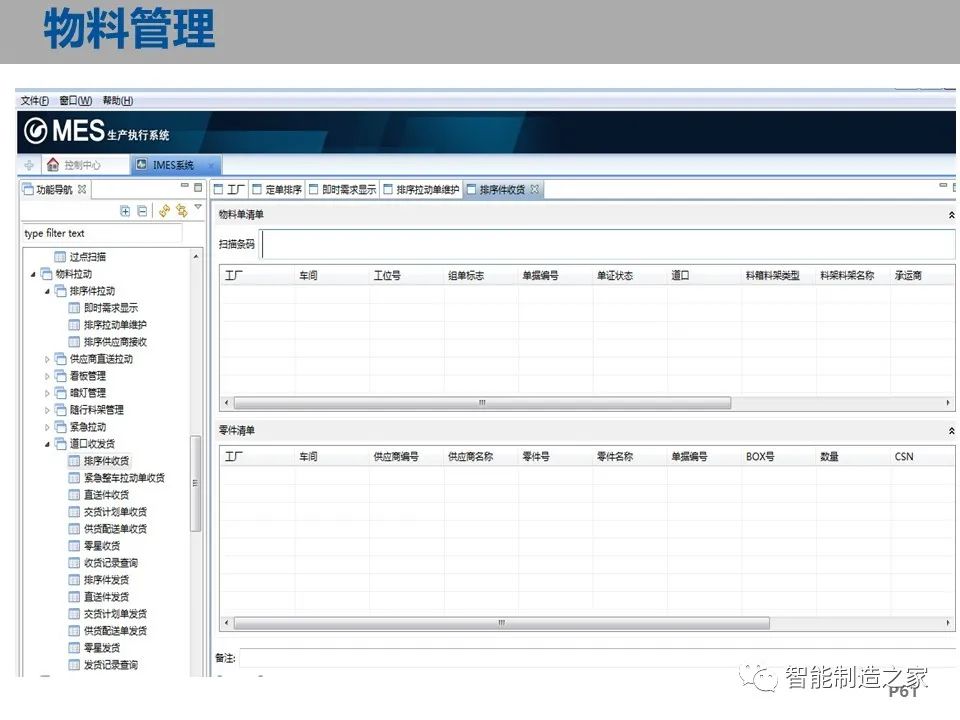Select 供货配送单收货 in the tree
This screenshot has width=960, height=720.
[x=115, y=529]
